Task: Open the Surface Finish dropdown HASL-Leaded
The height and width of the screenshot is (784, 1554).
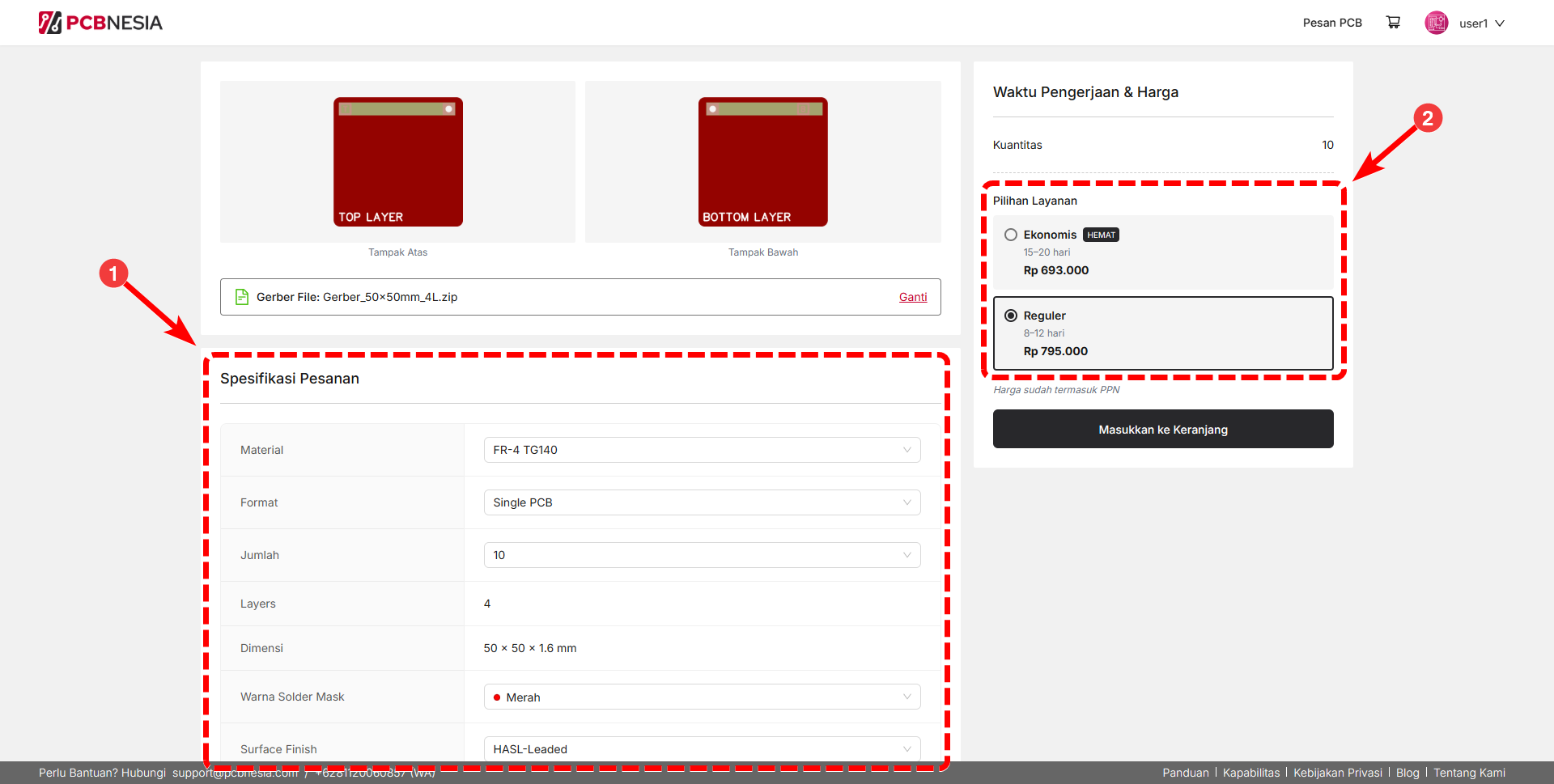Action: (x=702, y=749)
